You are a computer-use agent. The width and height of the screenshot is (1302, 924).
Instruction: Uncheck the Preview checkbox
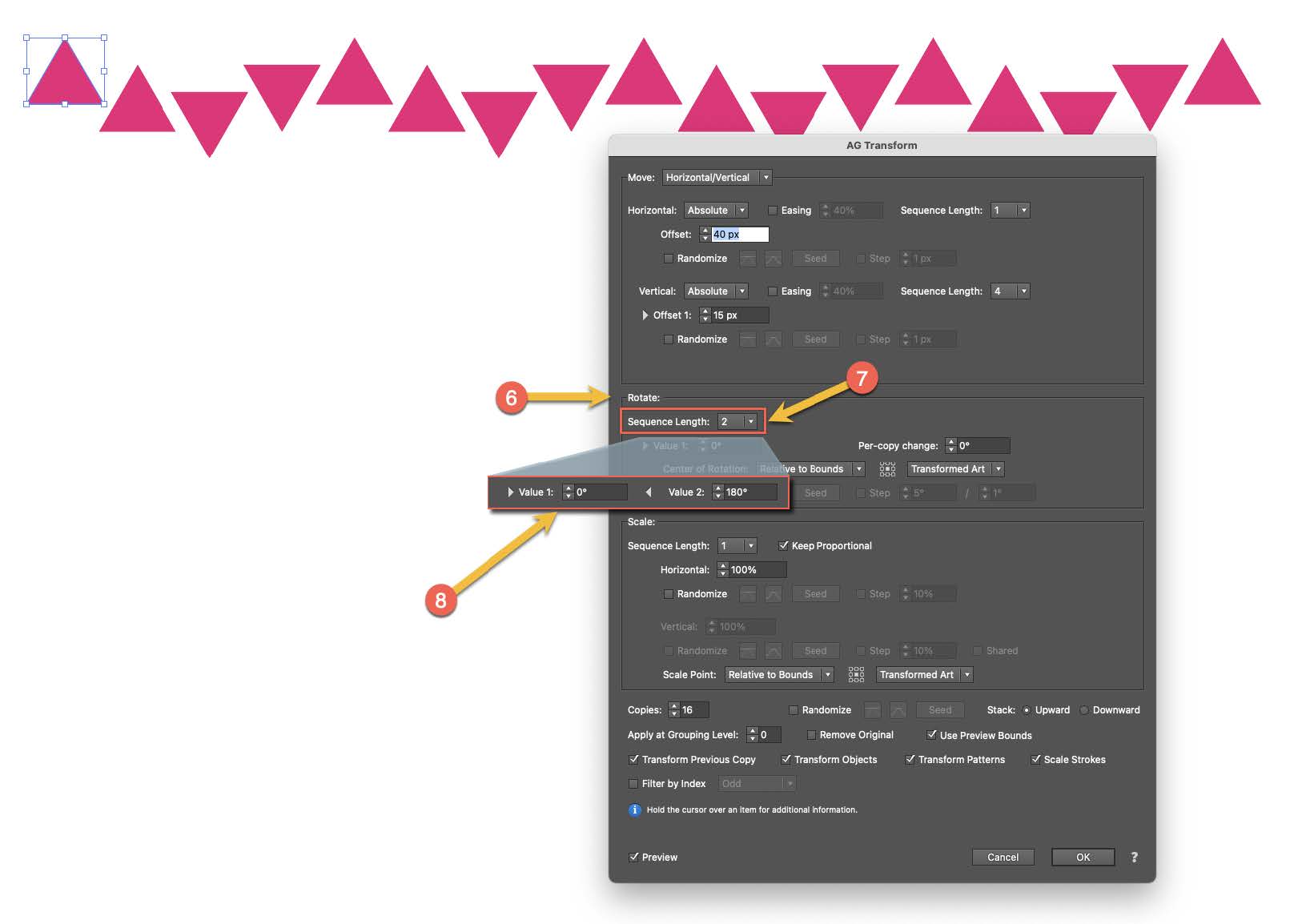click(634, 857)
